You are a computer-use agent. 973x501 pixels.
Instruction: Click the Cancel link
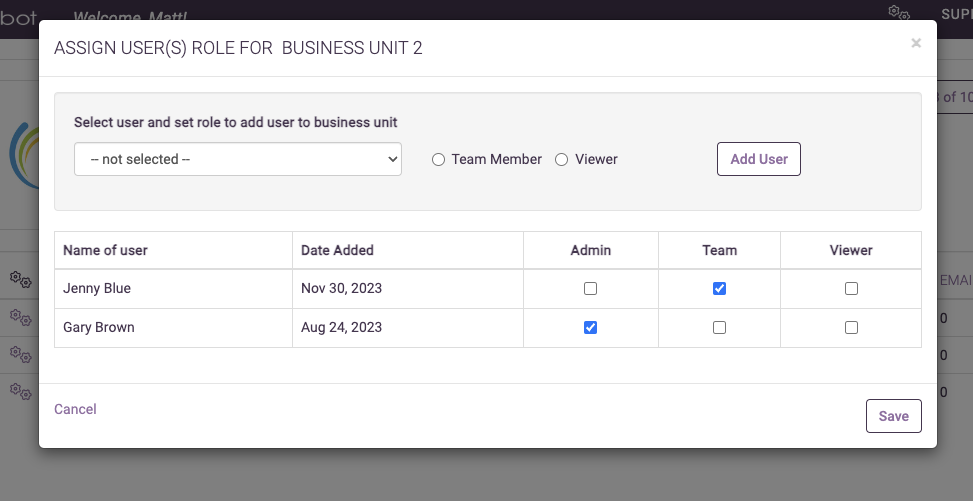[75, 409]
